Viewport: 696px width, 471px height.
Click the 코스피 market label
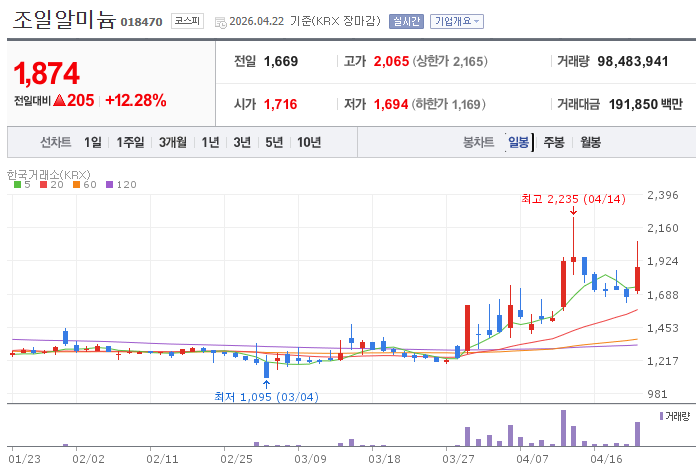pyautogui.click(x=187, y=21)
